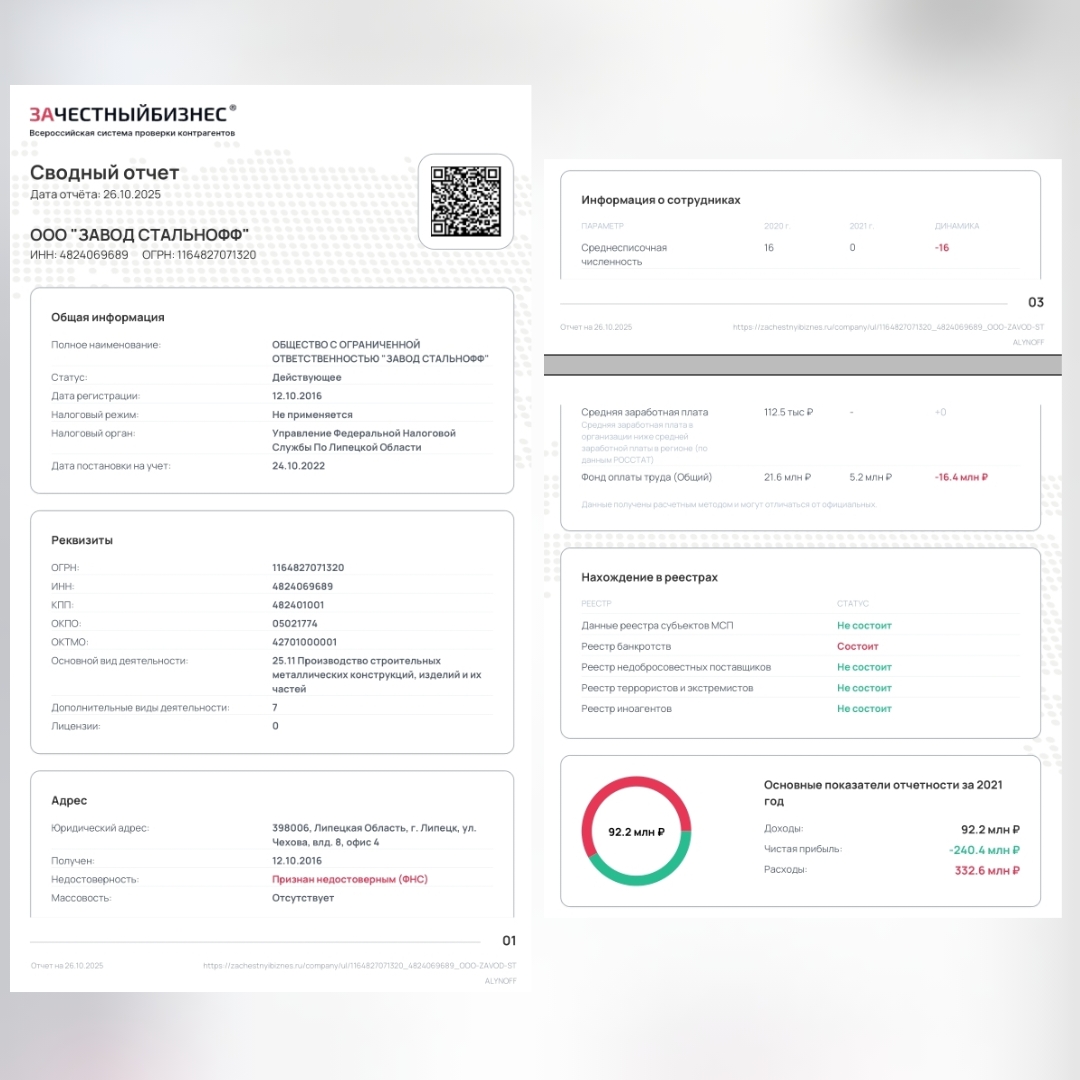
Task: Click the 'Нахождение в реестрах' heading
Action: (x=649, y=577)
